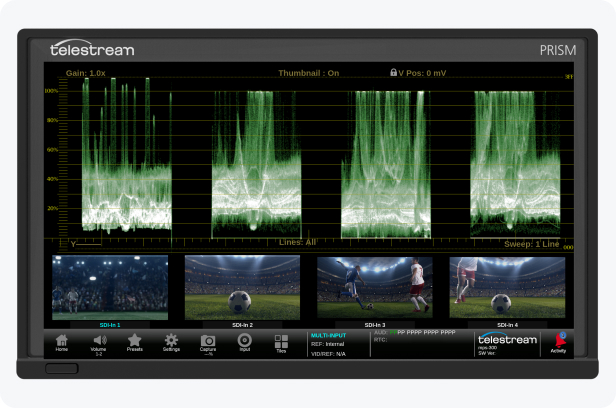
Task: Open the Settings gear
Action: click(171, 342)
